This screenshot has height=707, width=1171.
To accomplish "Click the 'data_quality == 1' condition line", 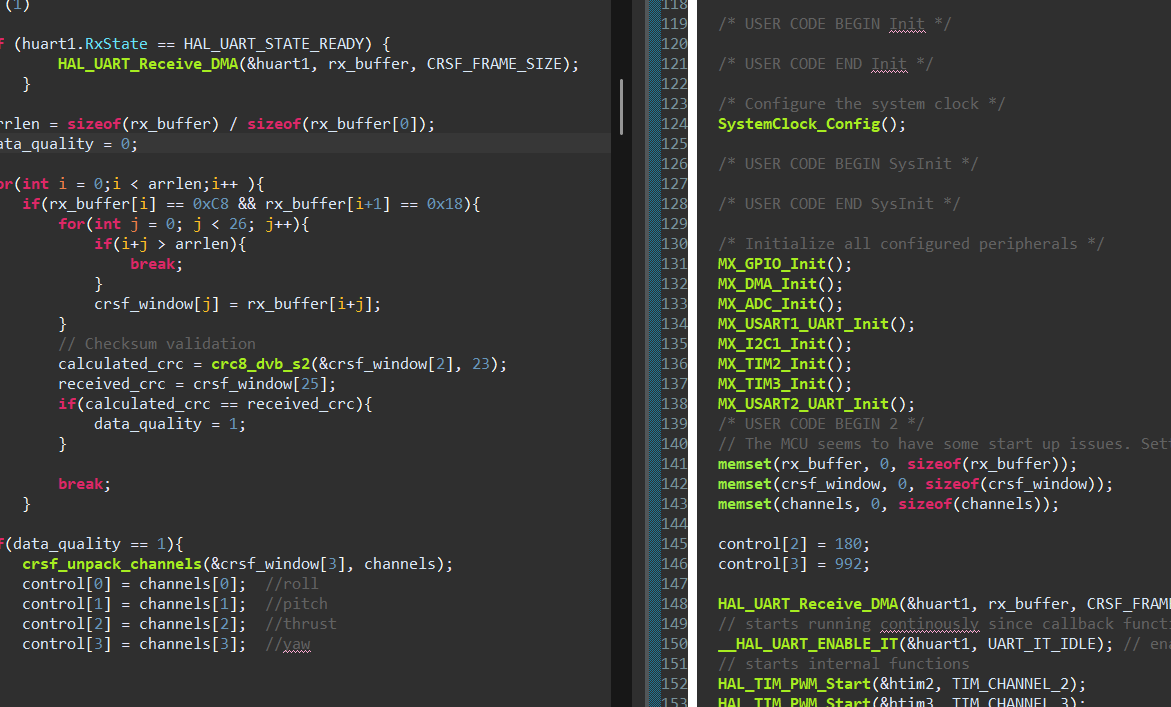I will coord(91,544).
